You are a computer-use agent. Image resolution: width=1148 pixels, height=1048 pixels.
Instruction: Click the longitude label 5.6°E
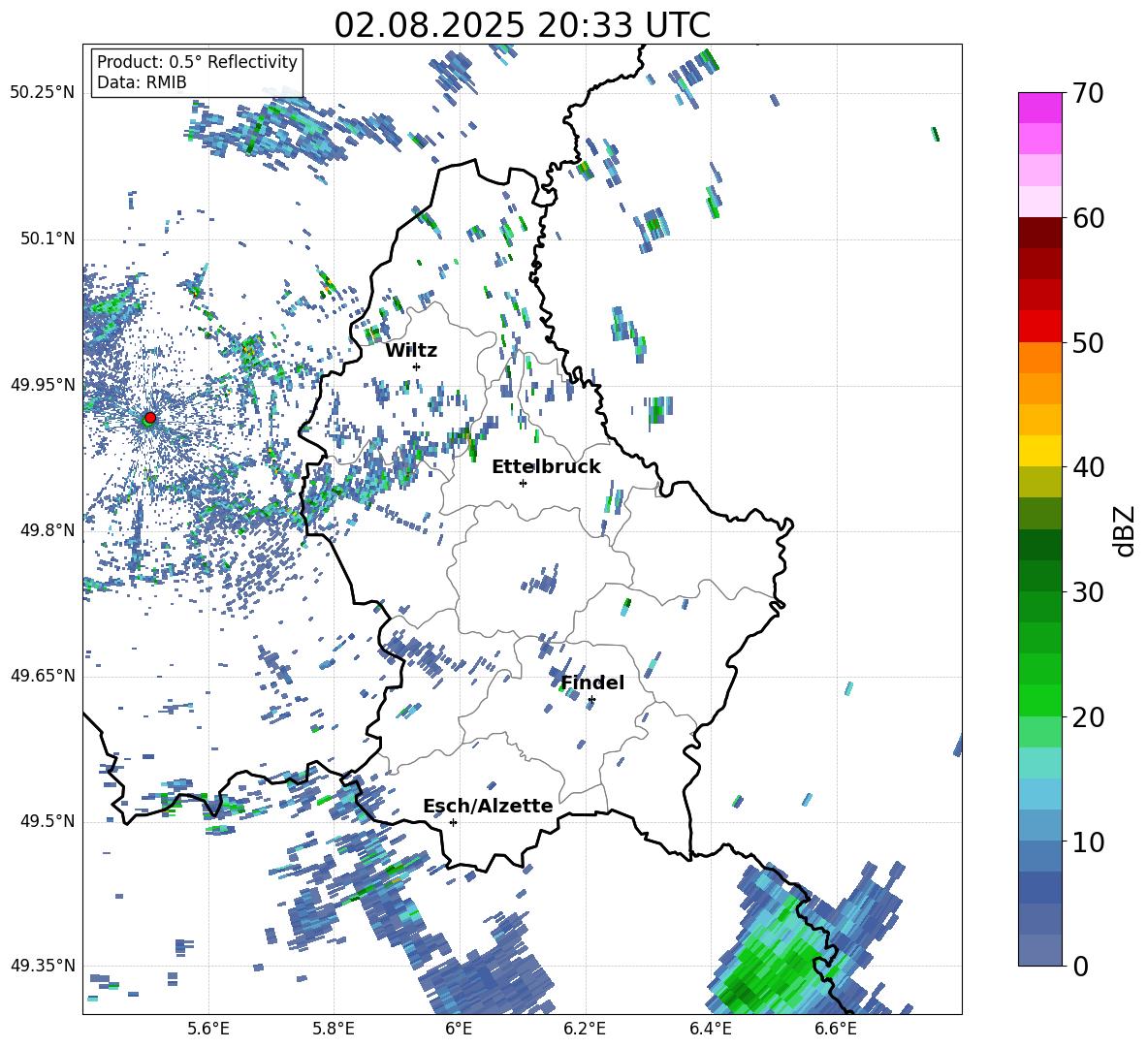coord(208,1029)
